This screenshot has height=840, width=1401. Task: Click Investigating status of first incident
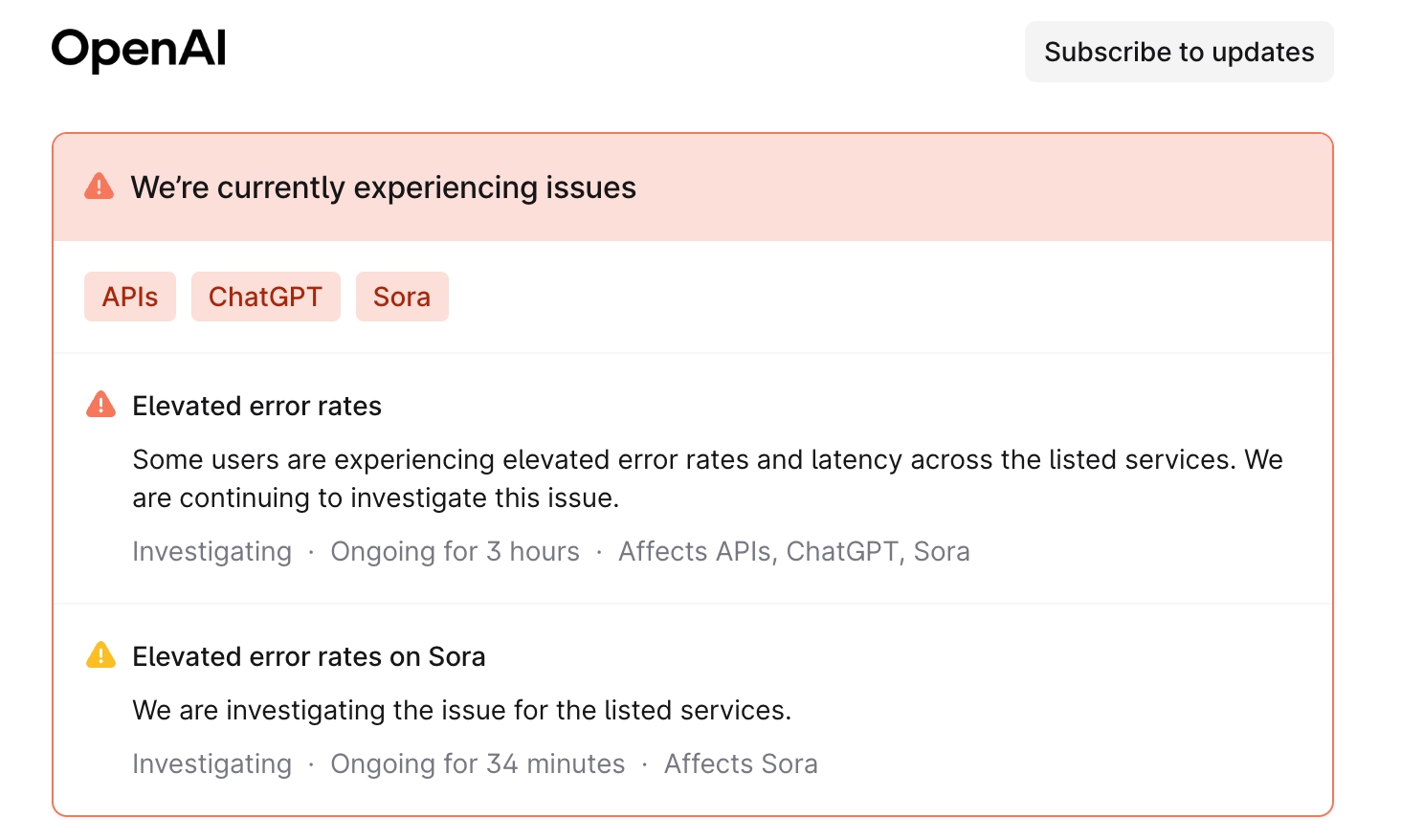211,551
